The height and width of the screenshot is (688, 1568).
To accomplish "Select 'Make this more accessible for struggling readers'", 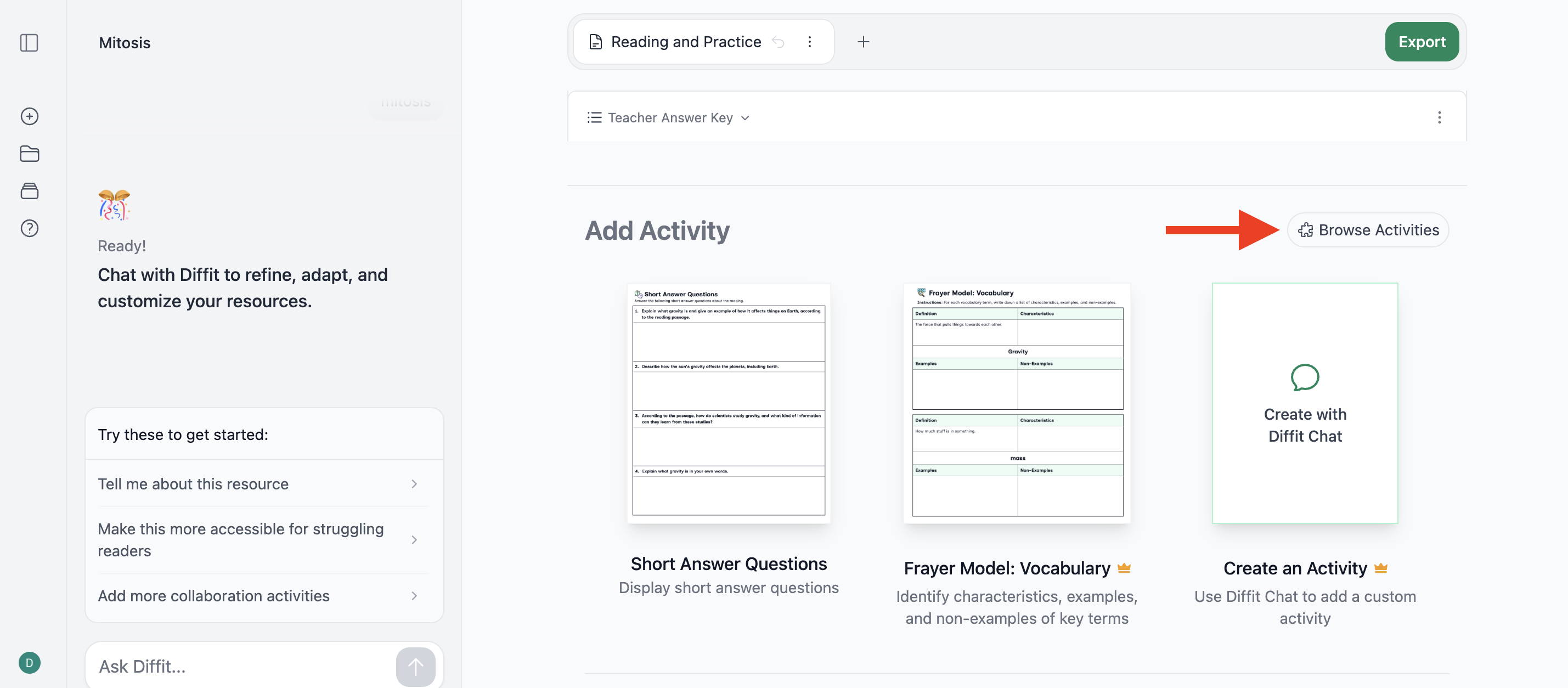I will pyautogui.click(x=264, y=540).
